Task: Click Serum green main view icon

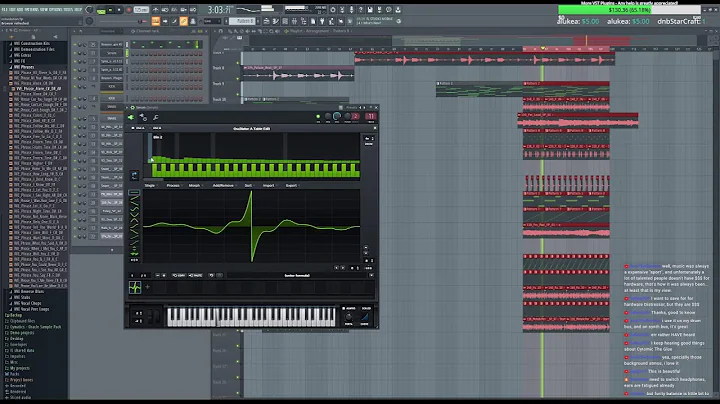Action: tap(131, 118)
